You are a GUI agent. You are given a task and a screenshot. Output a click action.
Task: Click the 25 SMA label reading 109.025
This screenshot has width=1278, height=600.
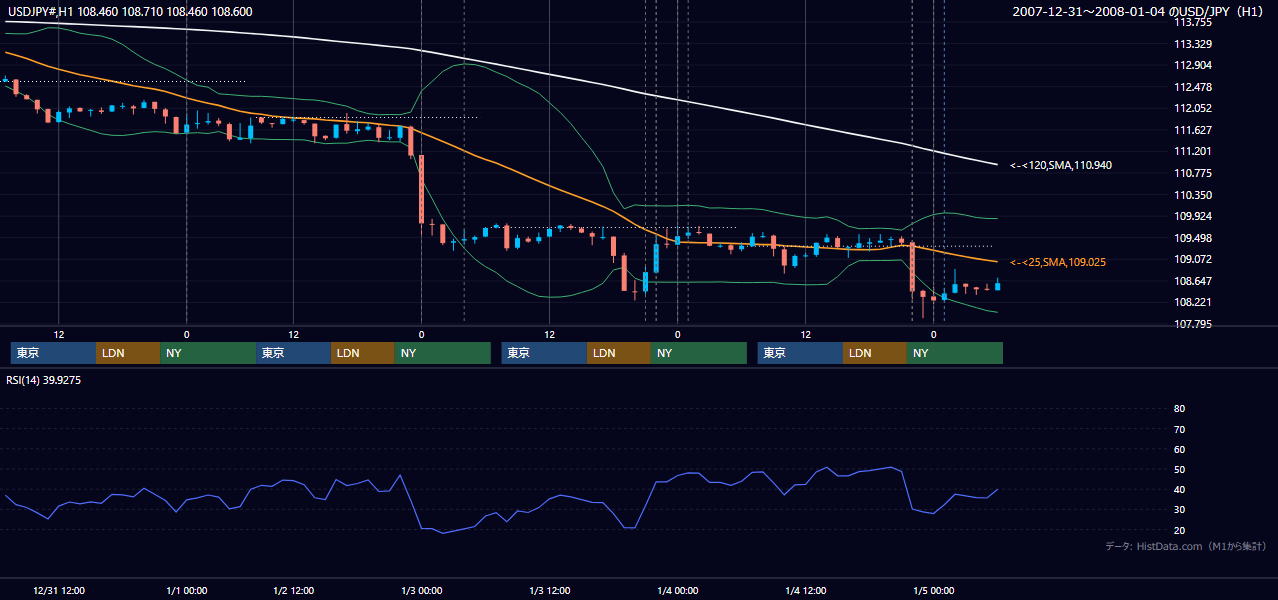click(x=1060, y=262)
